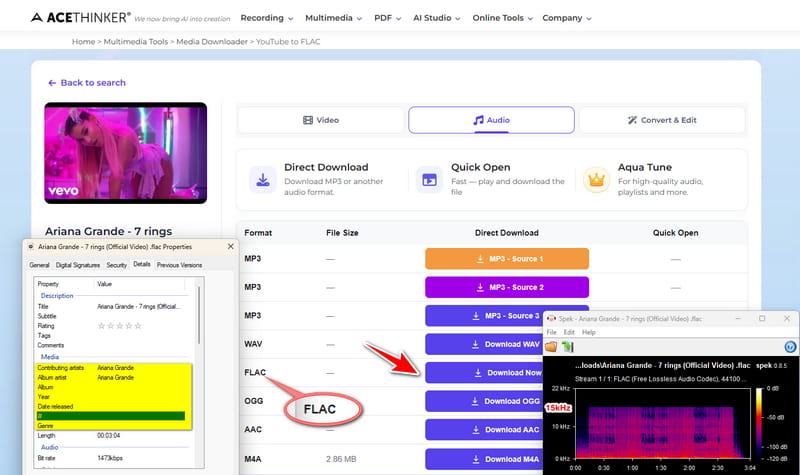The image size is (800, 475).
Task: Open the Edit menu in Spek
Action: [569, 332]
